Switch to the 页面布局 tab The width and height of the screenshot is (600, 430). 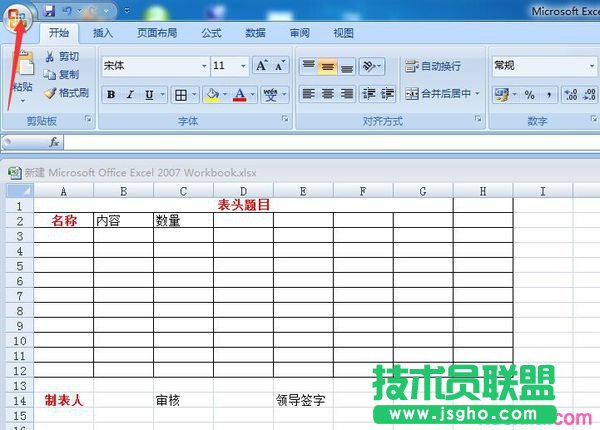157,33
